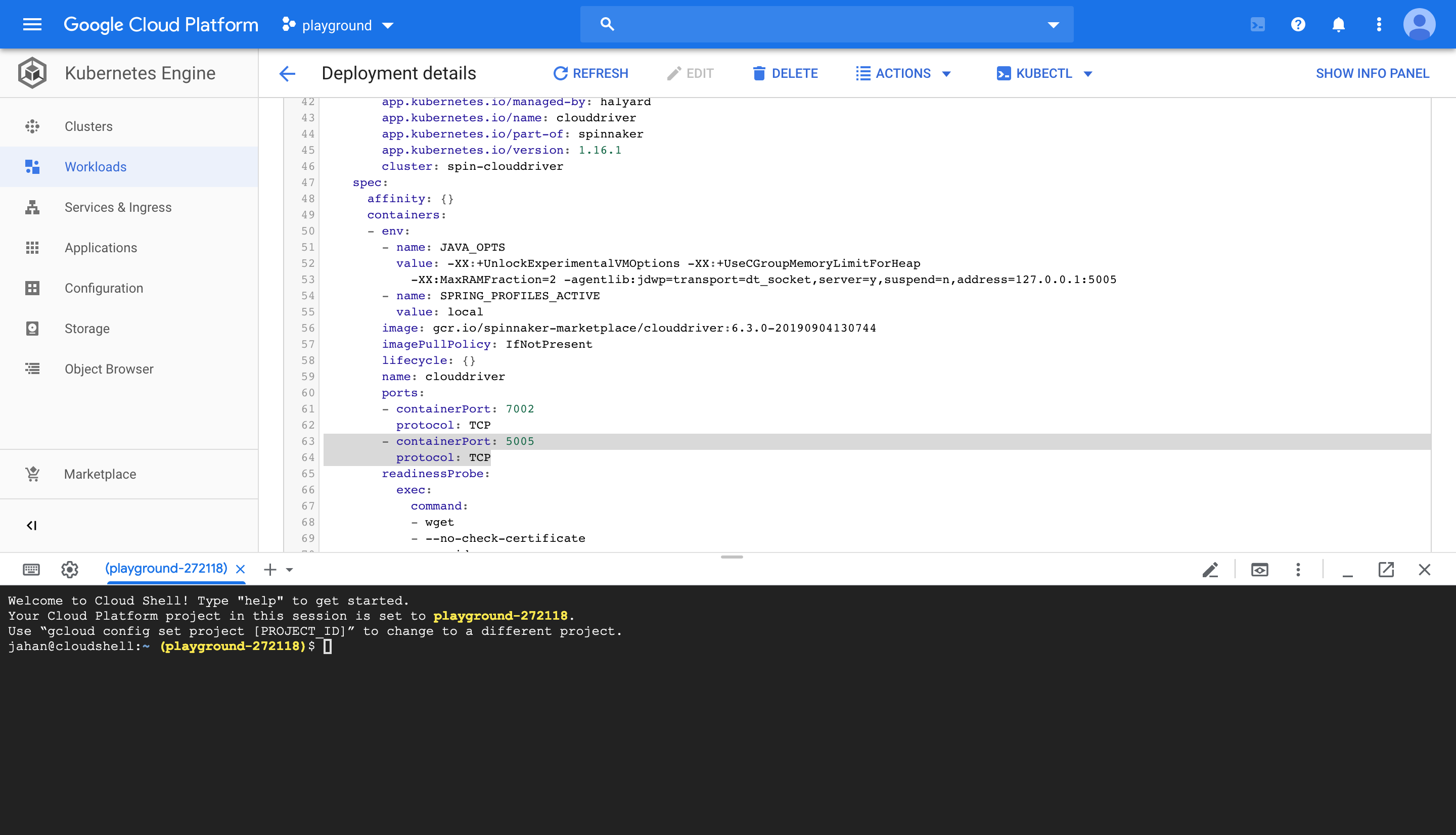The width and height of the screenshot is (1456, 835).
Task: Open Cloud Shell in new window
Action: [x=1385, y=570]
